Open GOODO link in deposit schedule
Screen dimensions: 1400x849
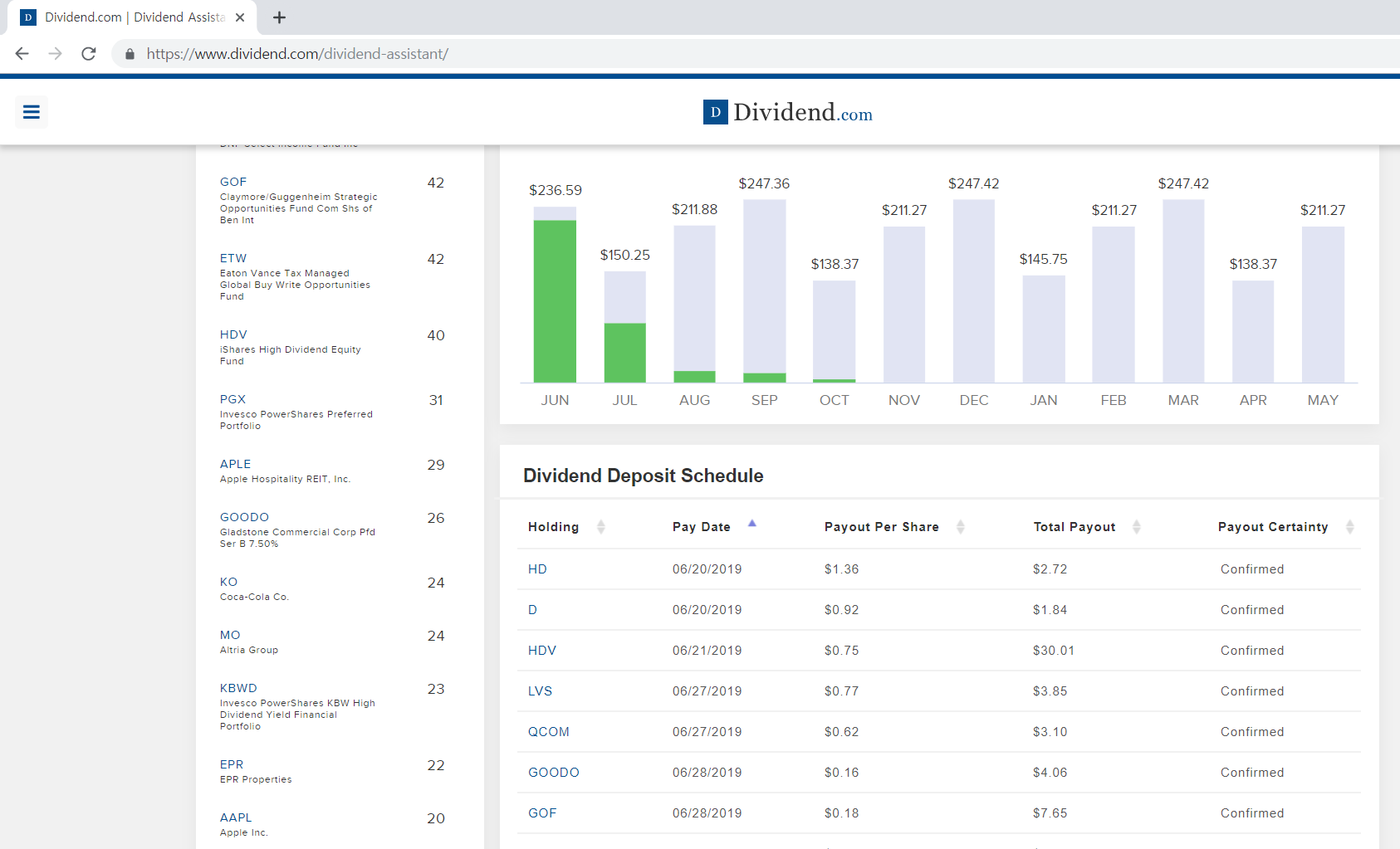pyautogui.click(x=554, y=773)
